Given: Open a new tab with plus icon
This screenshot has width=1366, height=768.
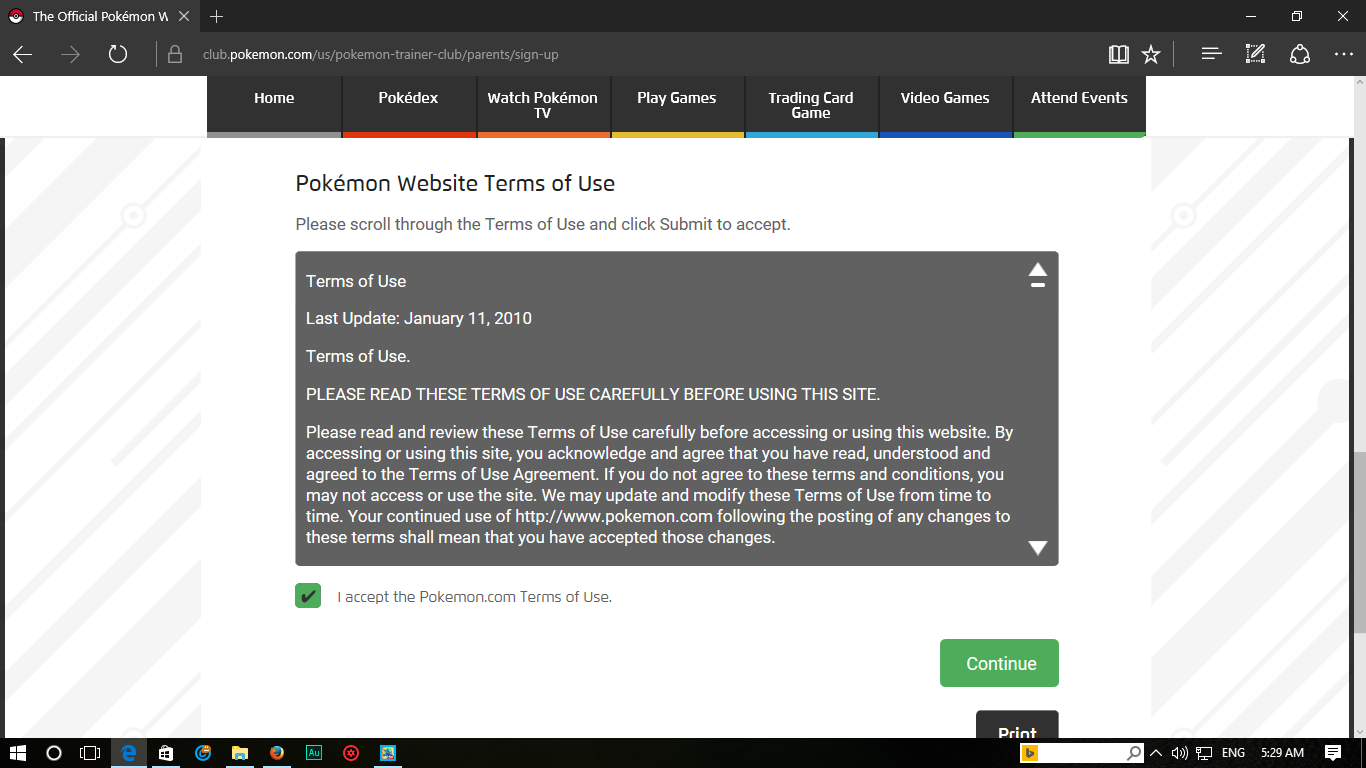Looking at the screenshot, I should tap(217, 16).
